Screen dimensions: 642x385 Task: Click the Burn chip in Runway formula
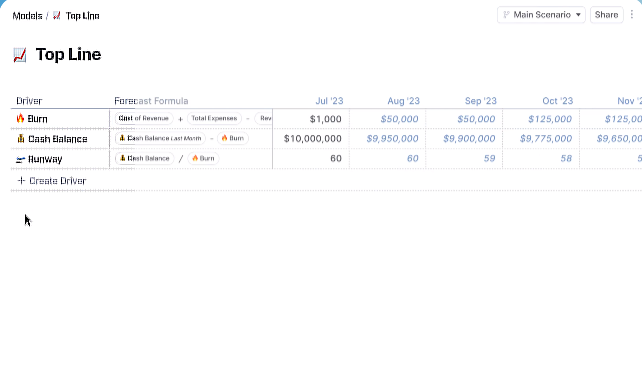(x=203, y=158)
